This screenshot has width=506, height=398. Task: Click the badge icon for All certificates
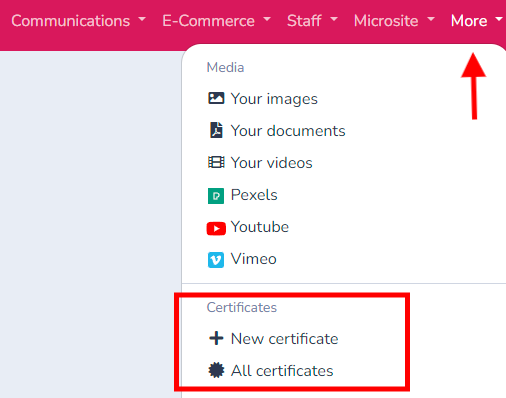216,370
